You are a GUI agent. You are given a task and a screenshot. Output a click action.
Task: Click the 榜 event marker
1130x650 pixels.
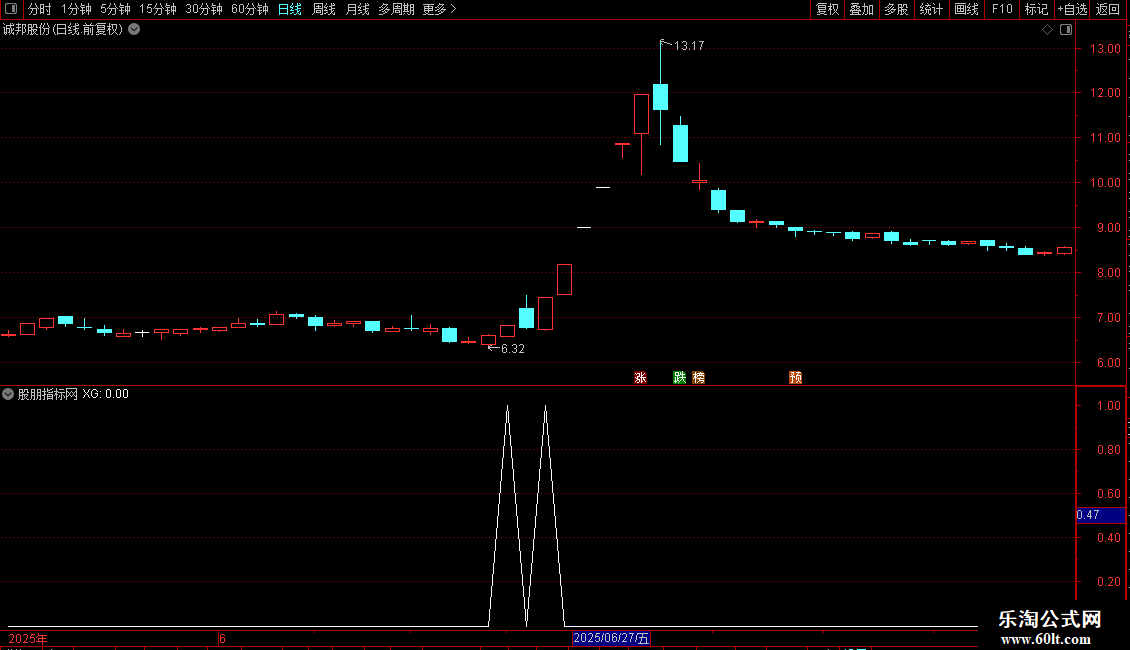(x=698, y=378)
